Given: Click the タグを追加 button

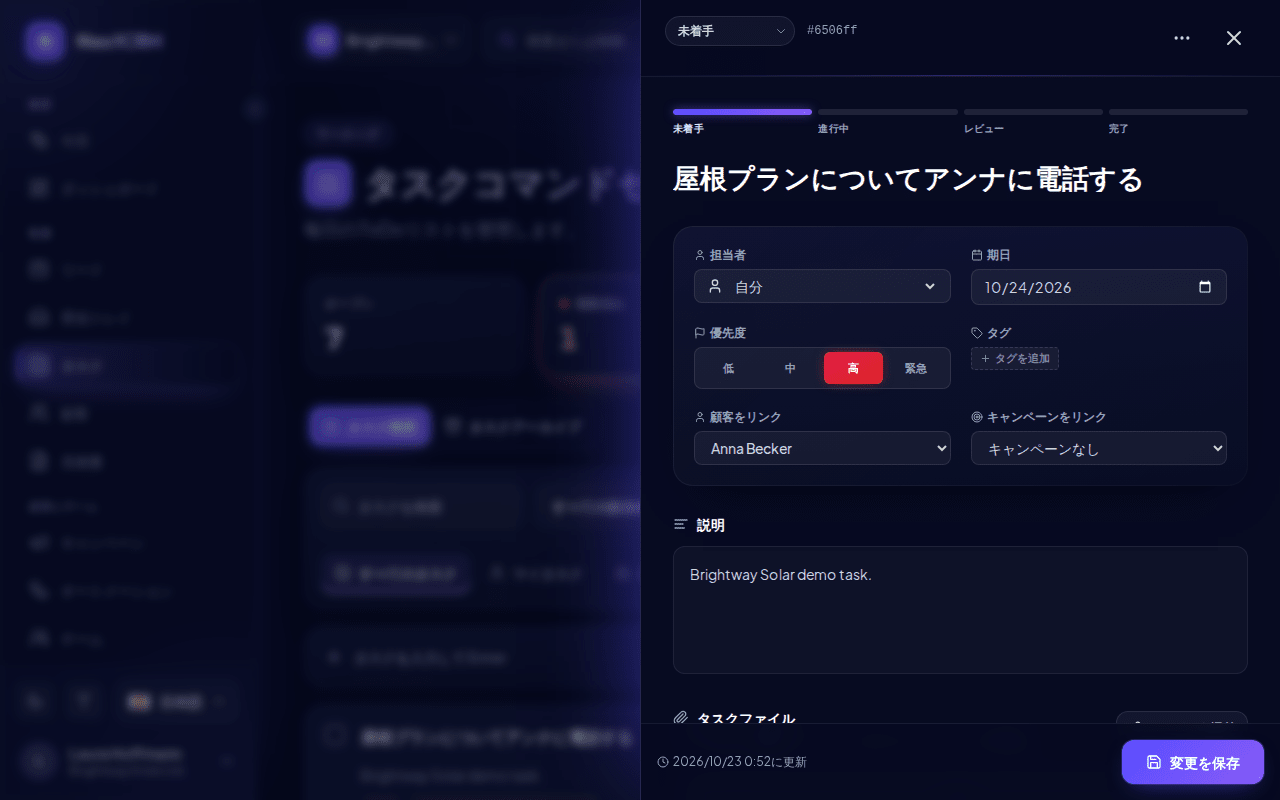Looking at the screenshot, I should tap(1015, 358).
